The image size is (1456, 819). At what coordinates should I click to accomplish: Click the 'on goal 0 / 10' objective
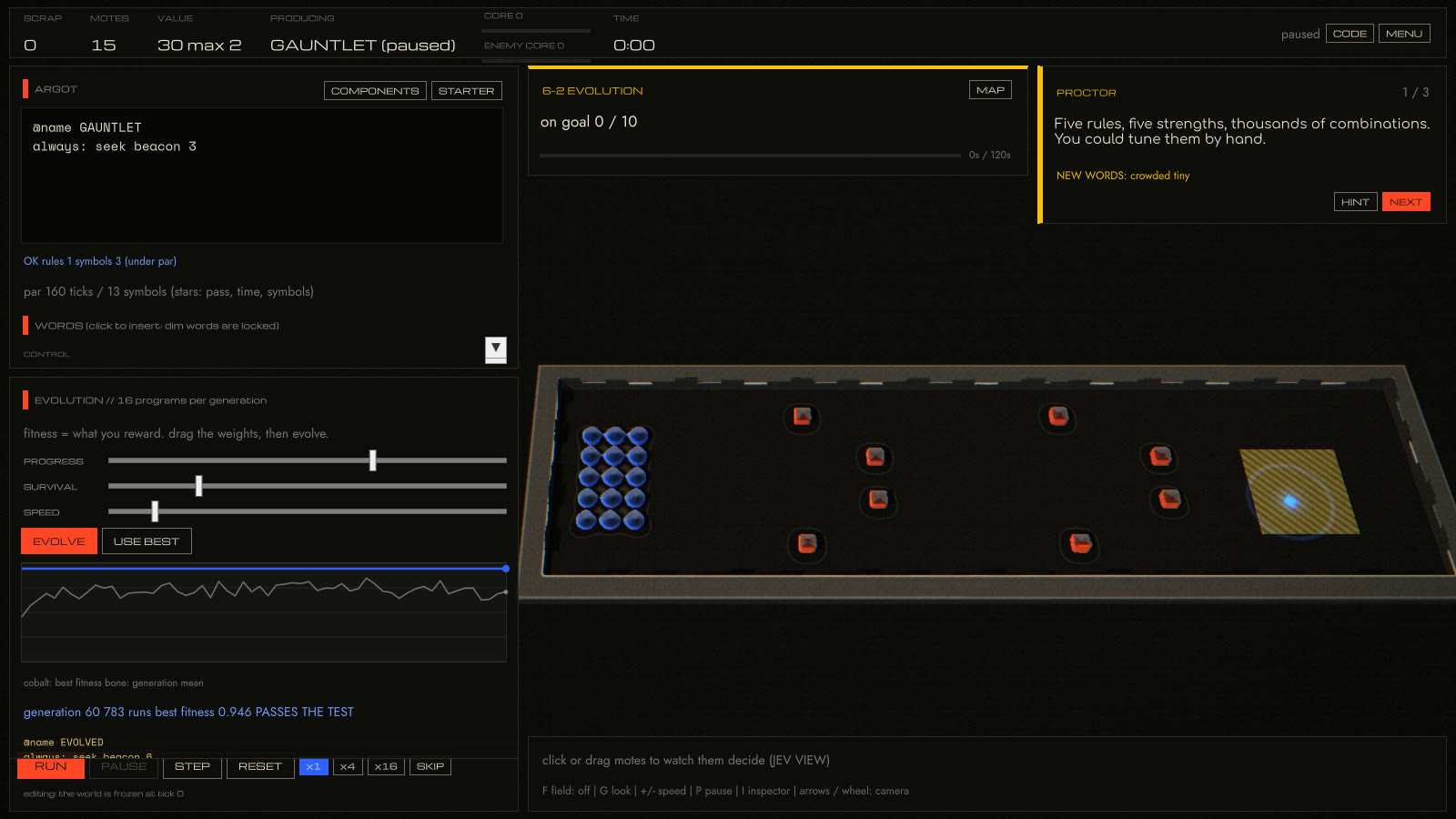click(589, 122)
